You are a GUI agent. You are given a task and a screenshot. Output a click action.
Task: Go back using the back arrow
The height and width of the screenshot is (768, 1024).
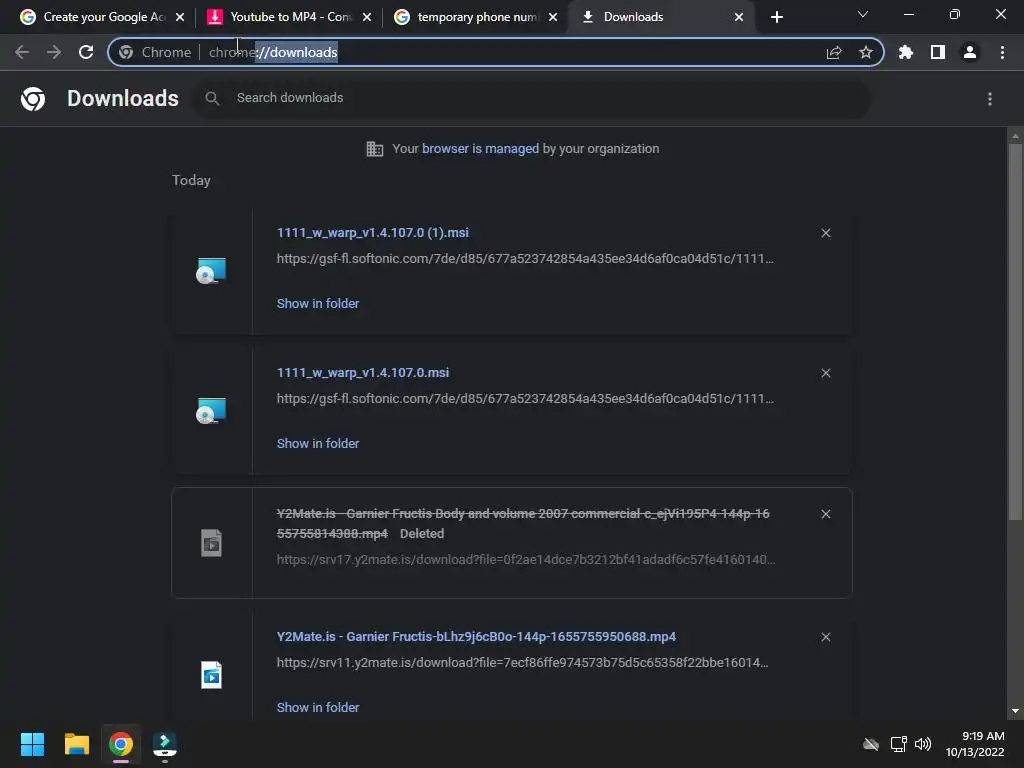(22, 52)
